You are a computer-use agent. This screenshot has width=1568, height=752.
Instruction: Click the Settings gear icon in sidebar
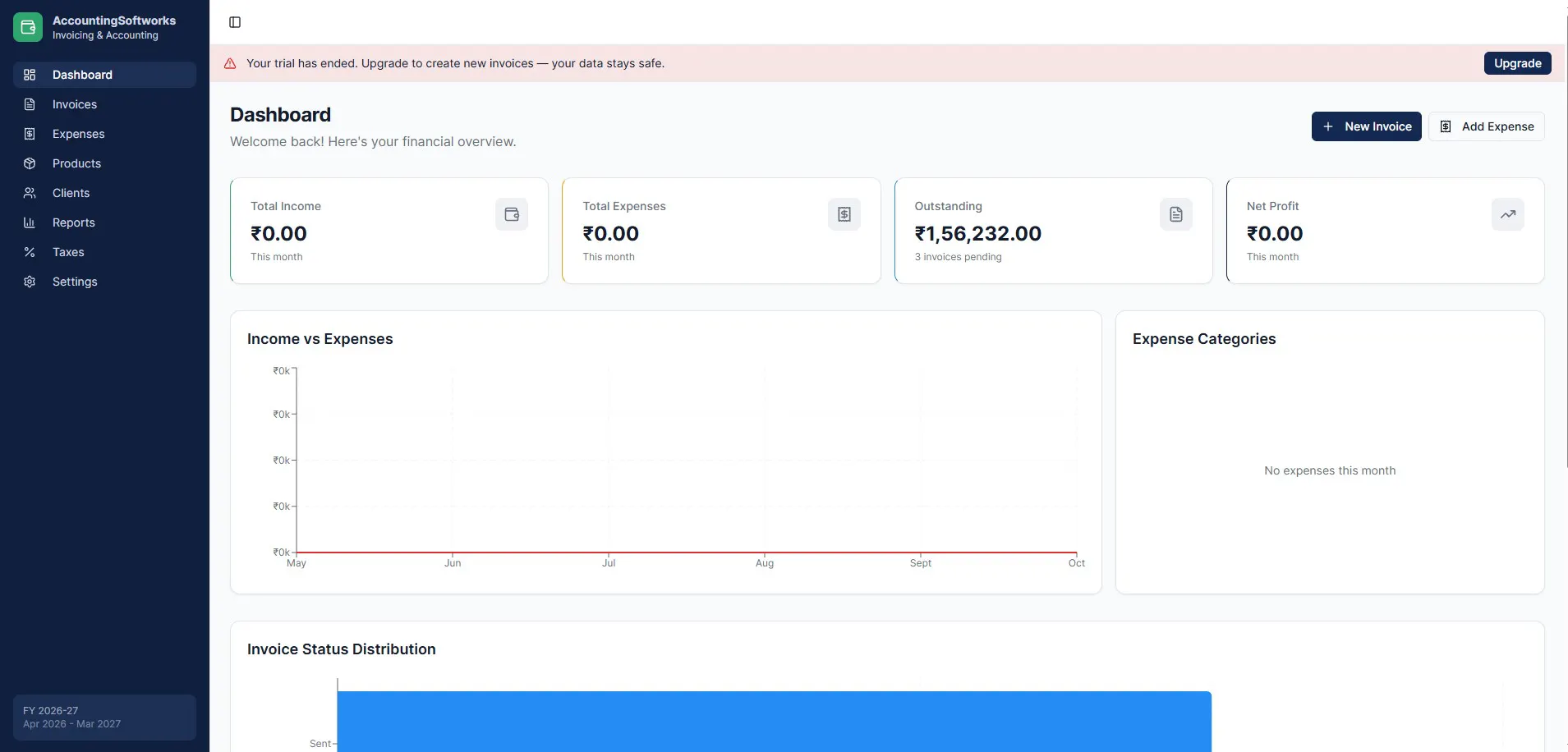point(30,282)
